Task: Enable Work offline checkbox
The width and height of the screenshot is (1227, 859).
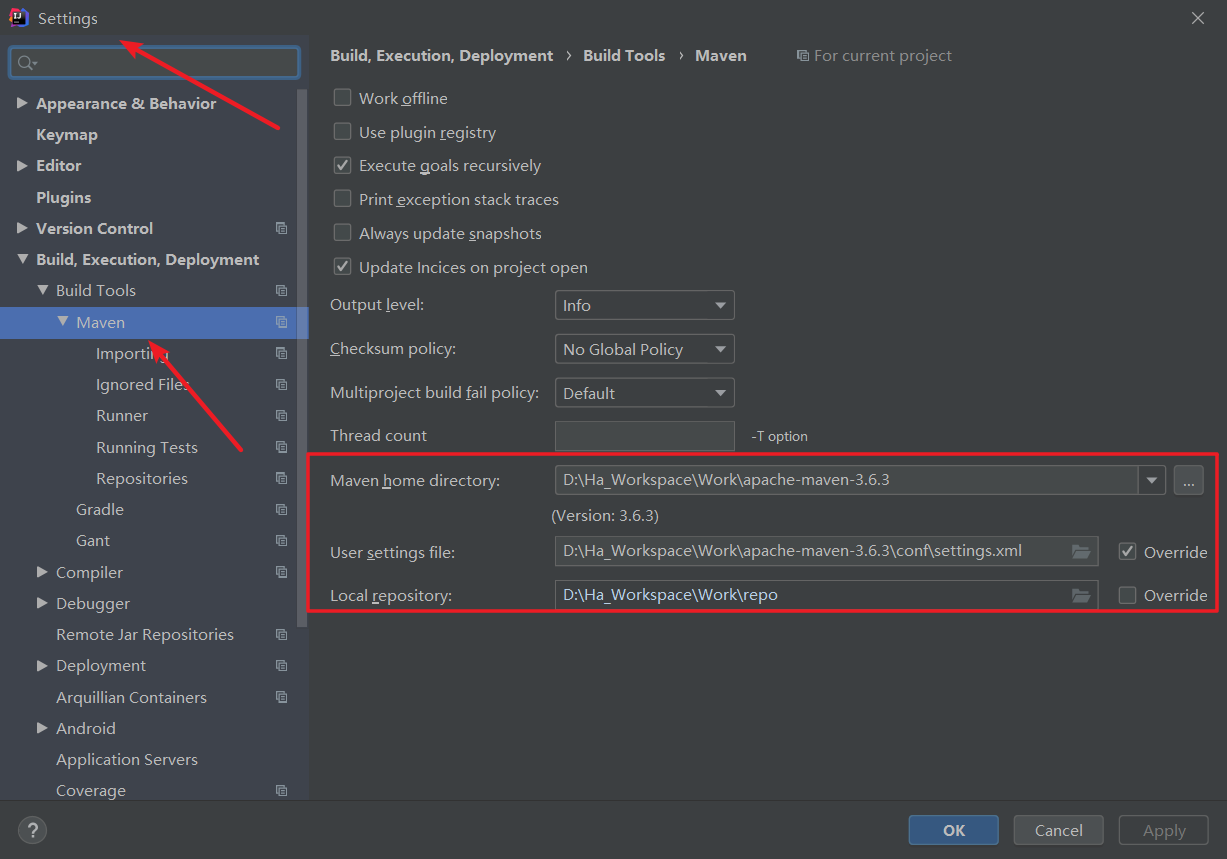Action: [342, 98]
